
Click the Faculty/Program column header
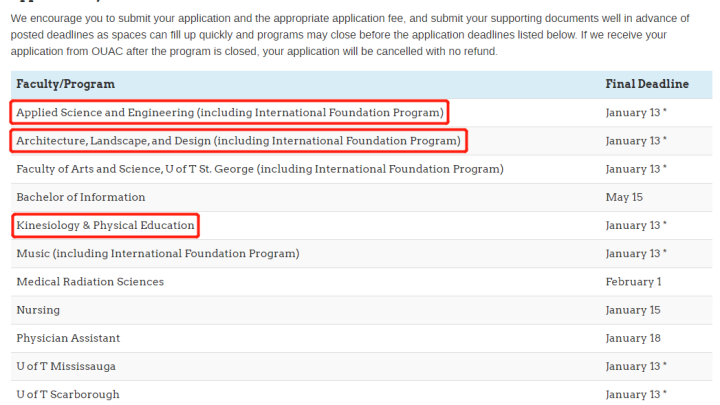click(65, 84)
